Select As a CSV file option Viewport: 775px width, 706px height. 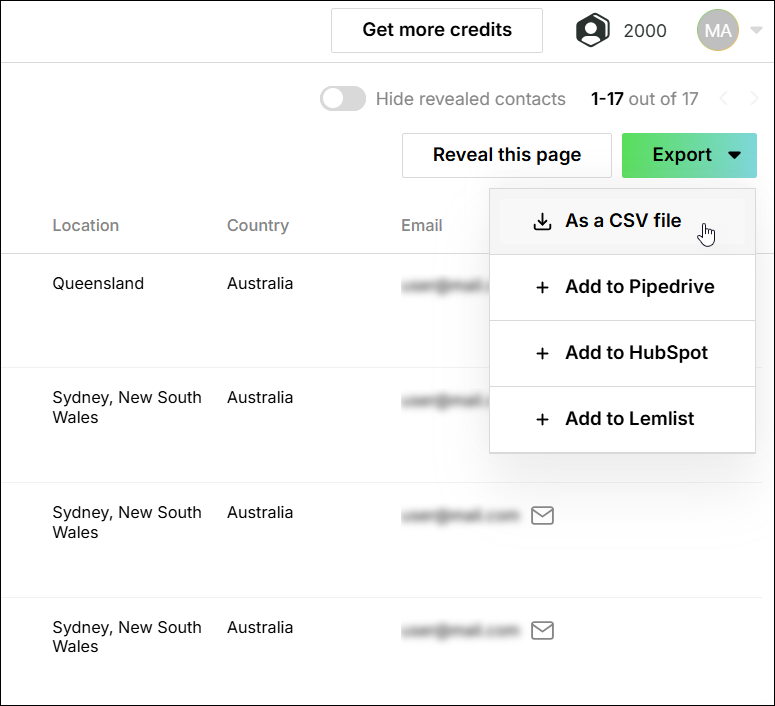click(x=622, y=221)
